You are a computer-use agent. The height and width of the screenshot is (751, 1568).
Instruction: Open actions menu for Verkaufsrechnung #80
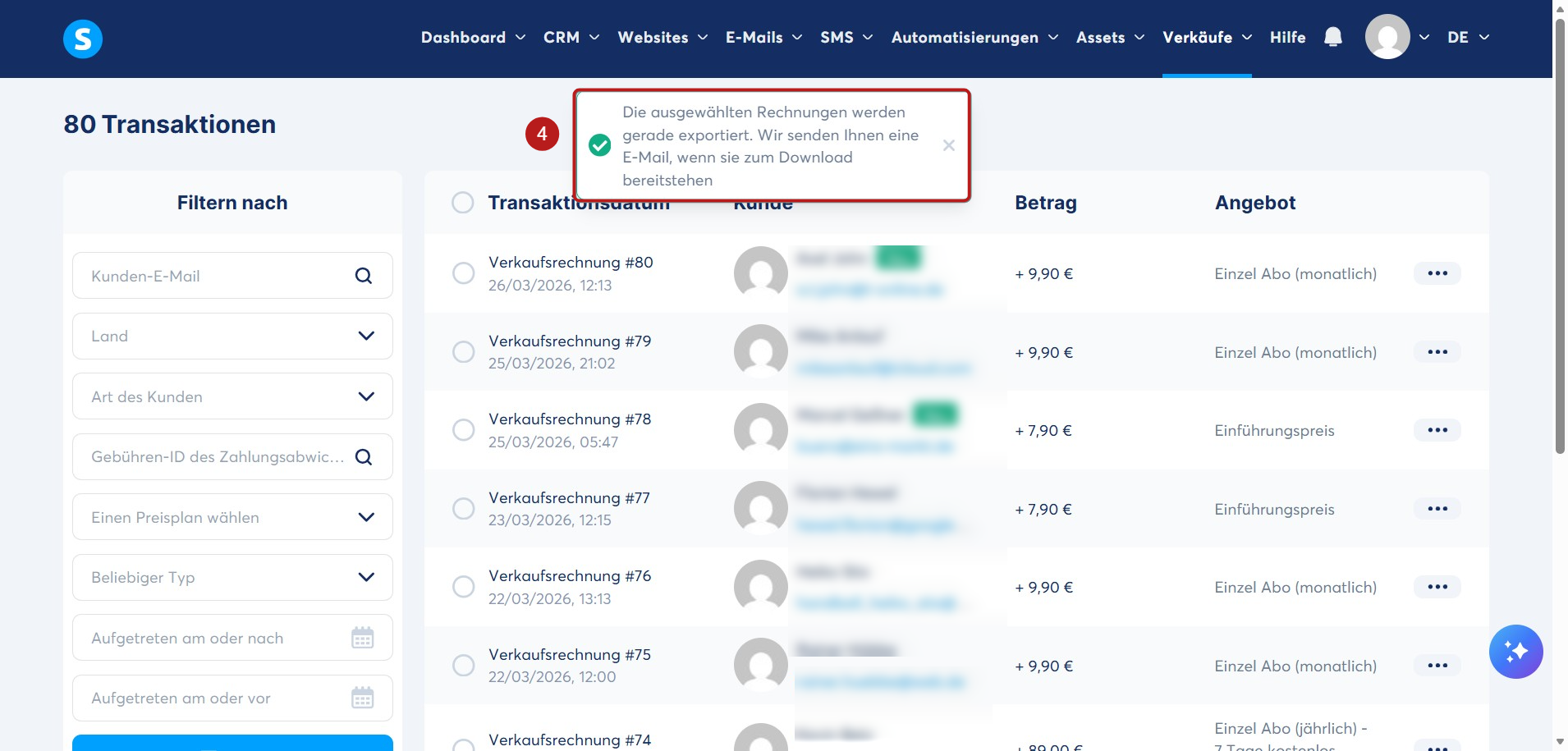1437,273
